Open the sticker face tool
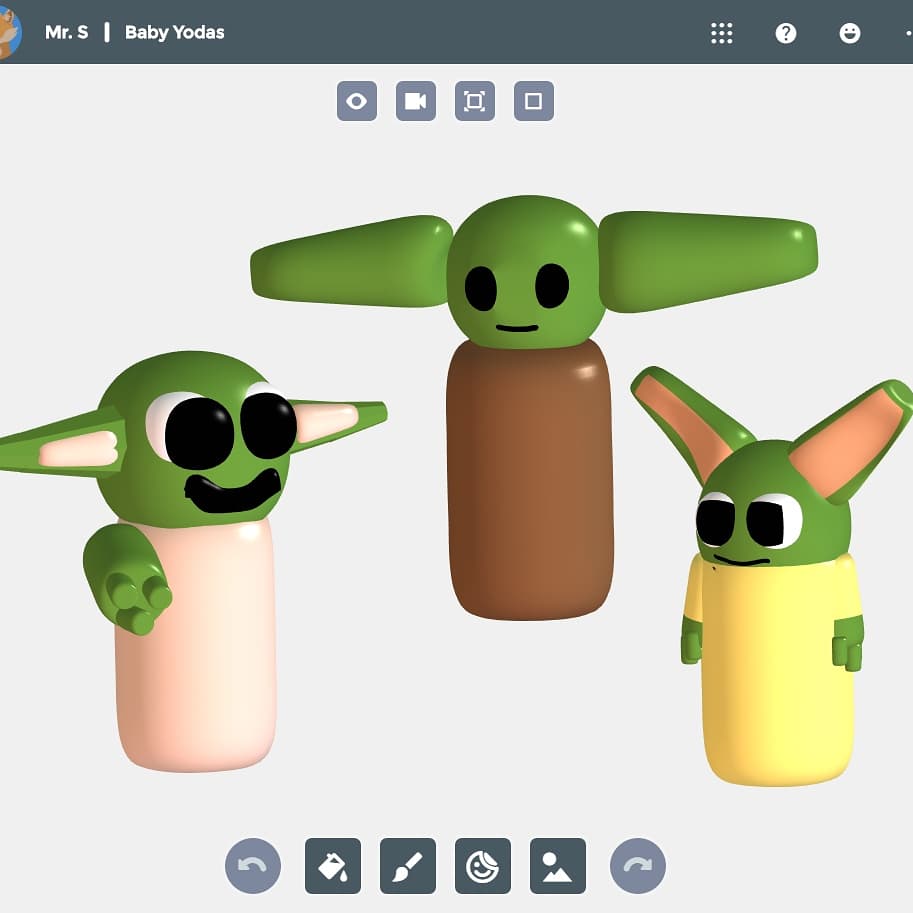 (x=483, y=866)
